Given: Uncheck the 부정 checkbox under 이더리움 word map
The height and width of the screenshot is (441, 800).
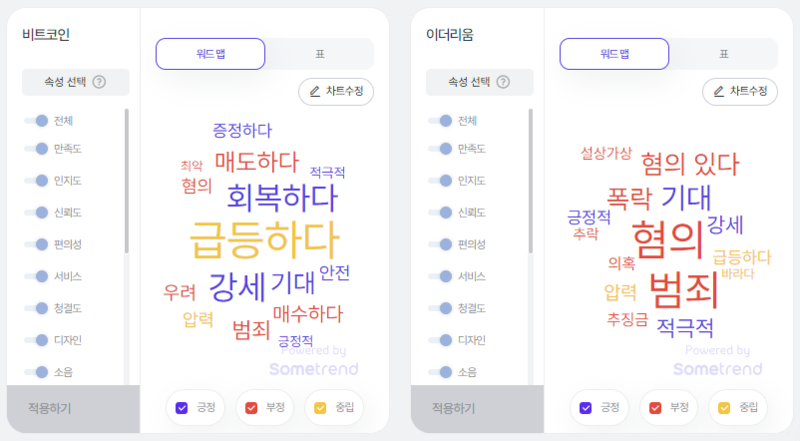Looking at the screenshot, I should pos(655,408).
